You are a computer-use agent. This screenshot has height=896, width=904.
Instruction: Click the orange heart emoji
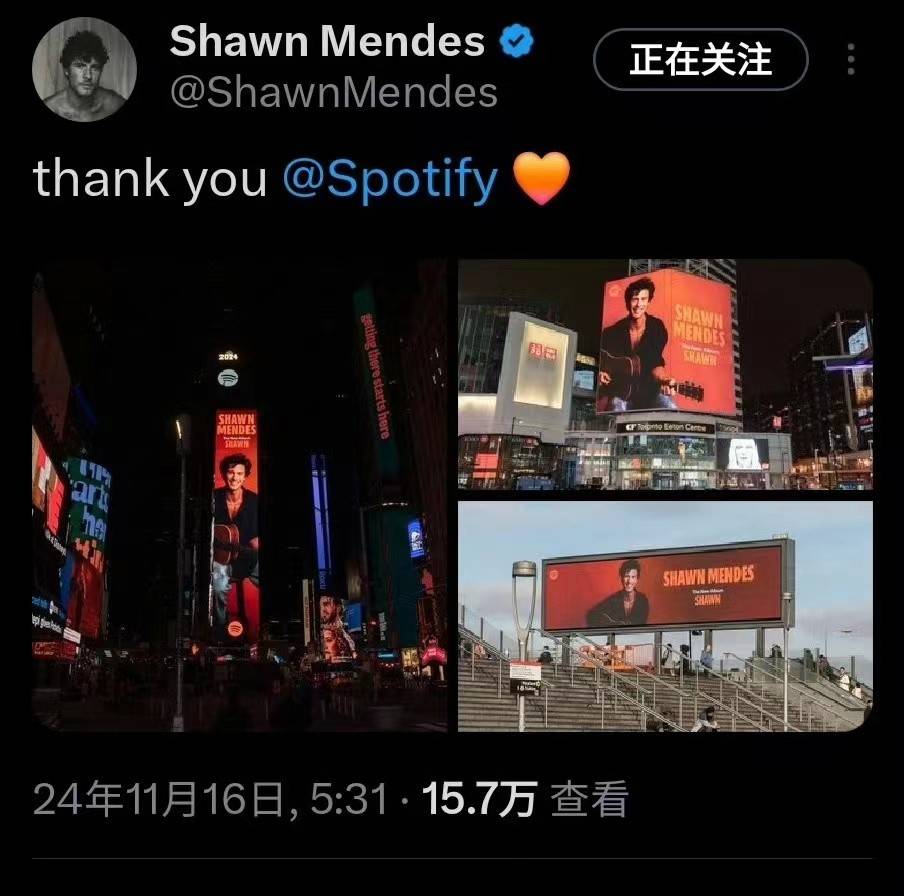(541, 178)
